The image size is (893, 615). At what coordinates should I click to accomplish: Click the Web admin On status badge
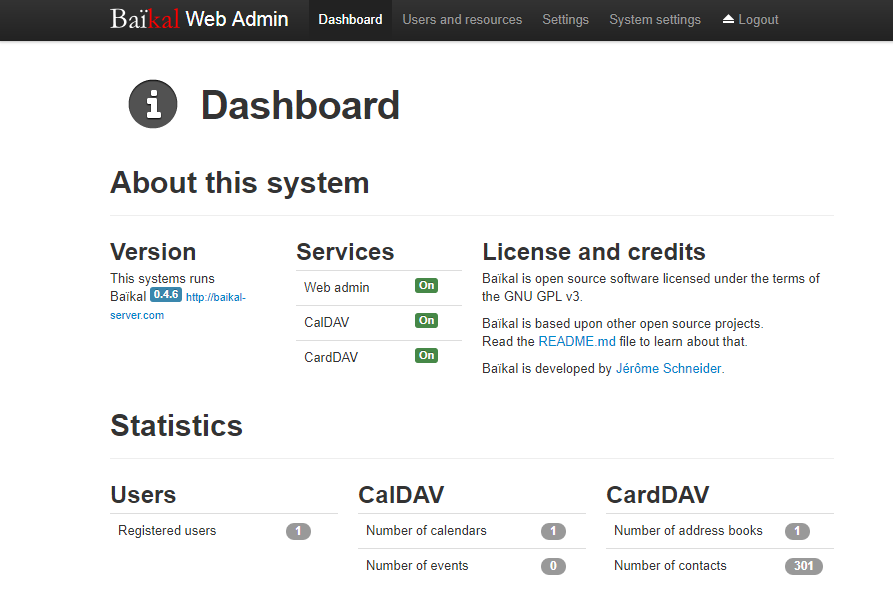coord(426,286)
